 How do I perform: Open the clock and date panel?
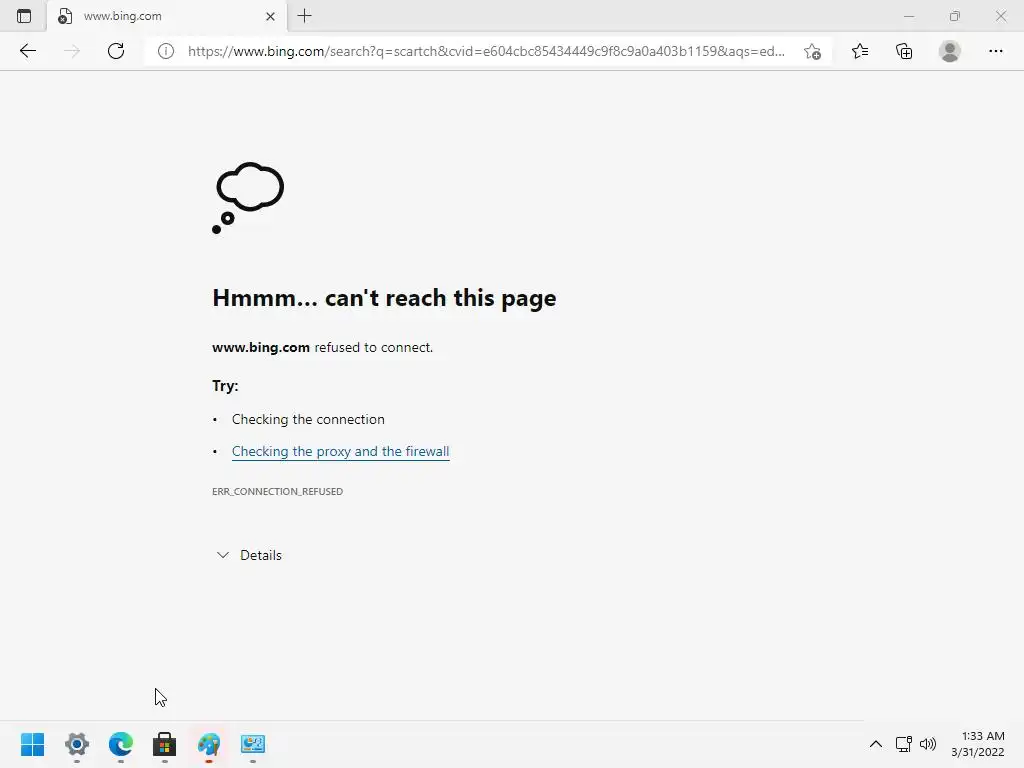978,744
